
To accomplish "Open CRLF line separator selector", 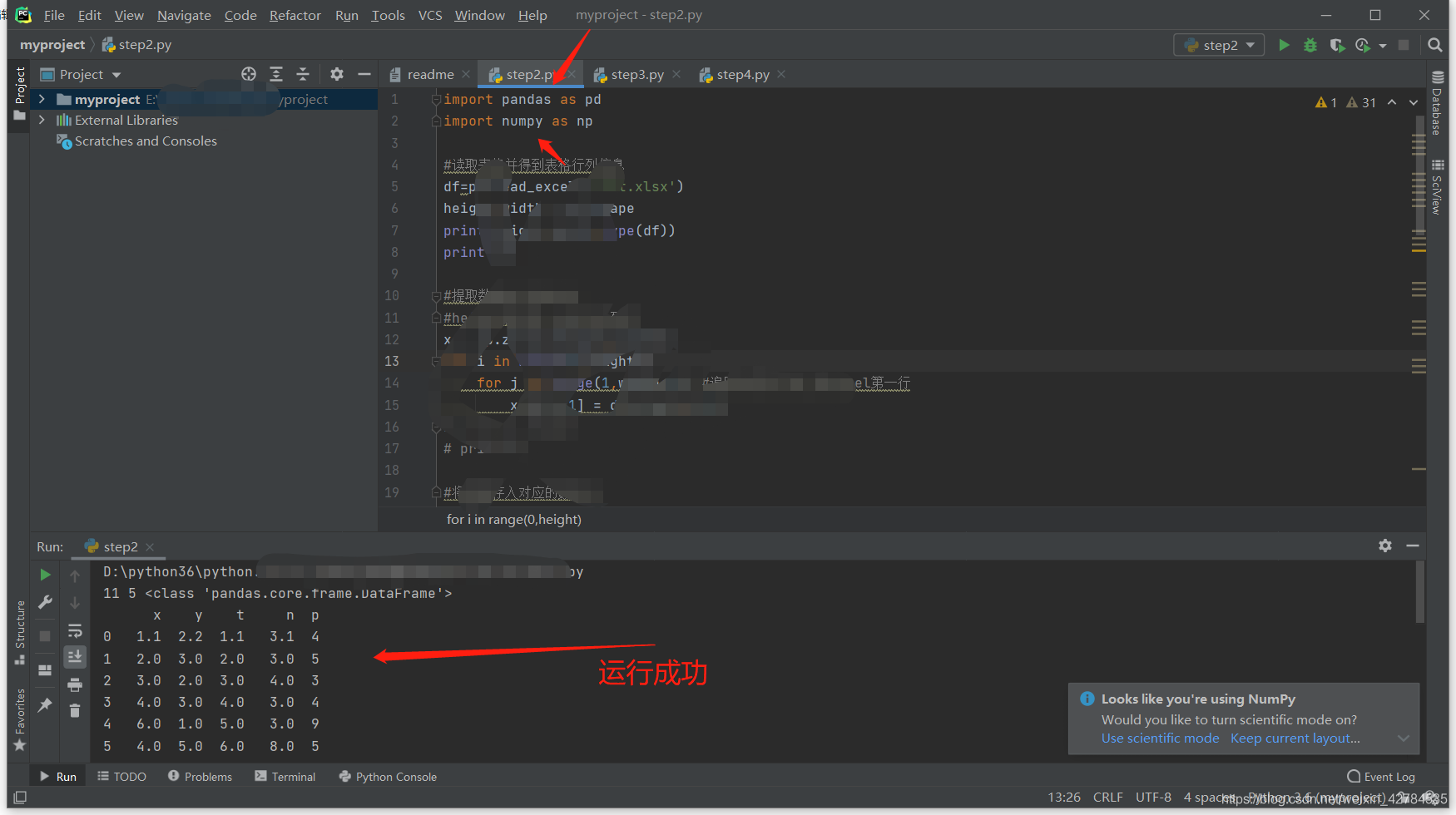I will 1107,797.
